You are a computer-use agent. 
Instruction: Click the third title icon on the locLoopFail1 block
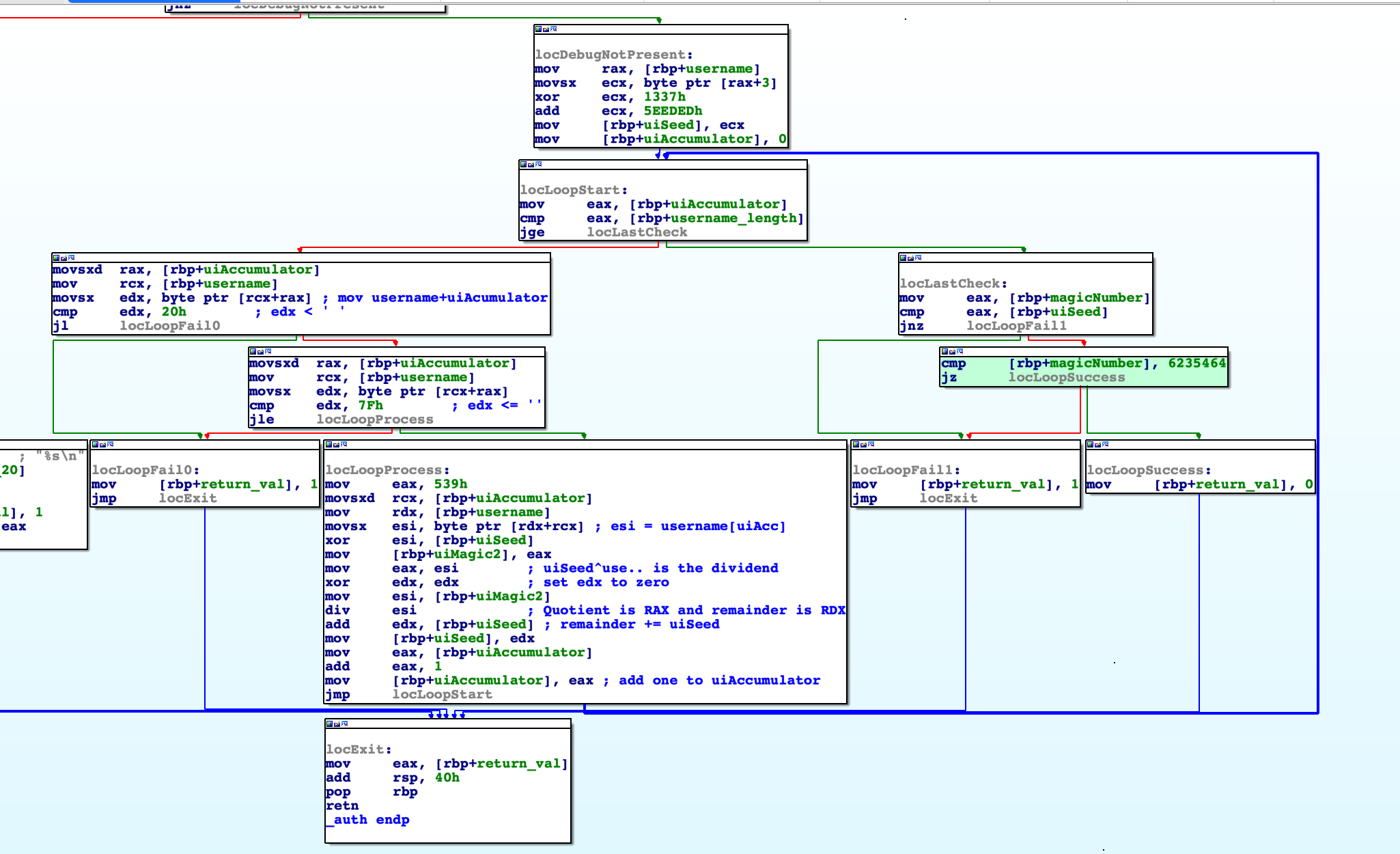point(871,445)
